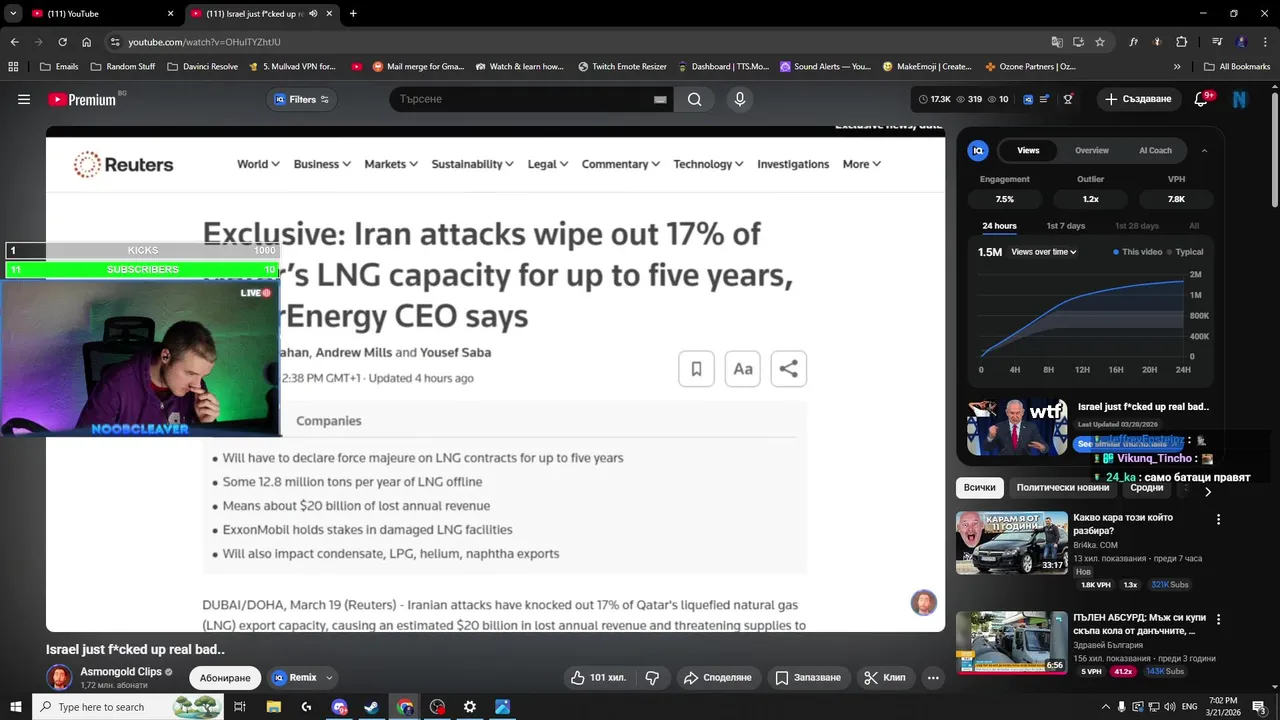The image size is (1280, 720).
Task: Expand Reuters Business menu
Action: click(x=322, y=164)
